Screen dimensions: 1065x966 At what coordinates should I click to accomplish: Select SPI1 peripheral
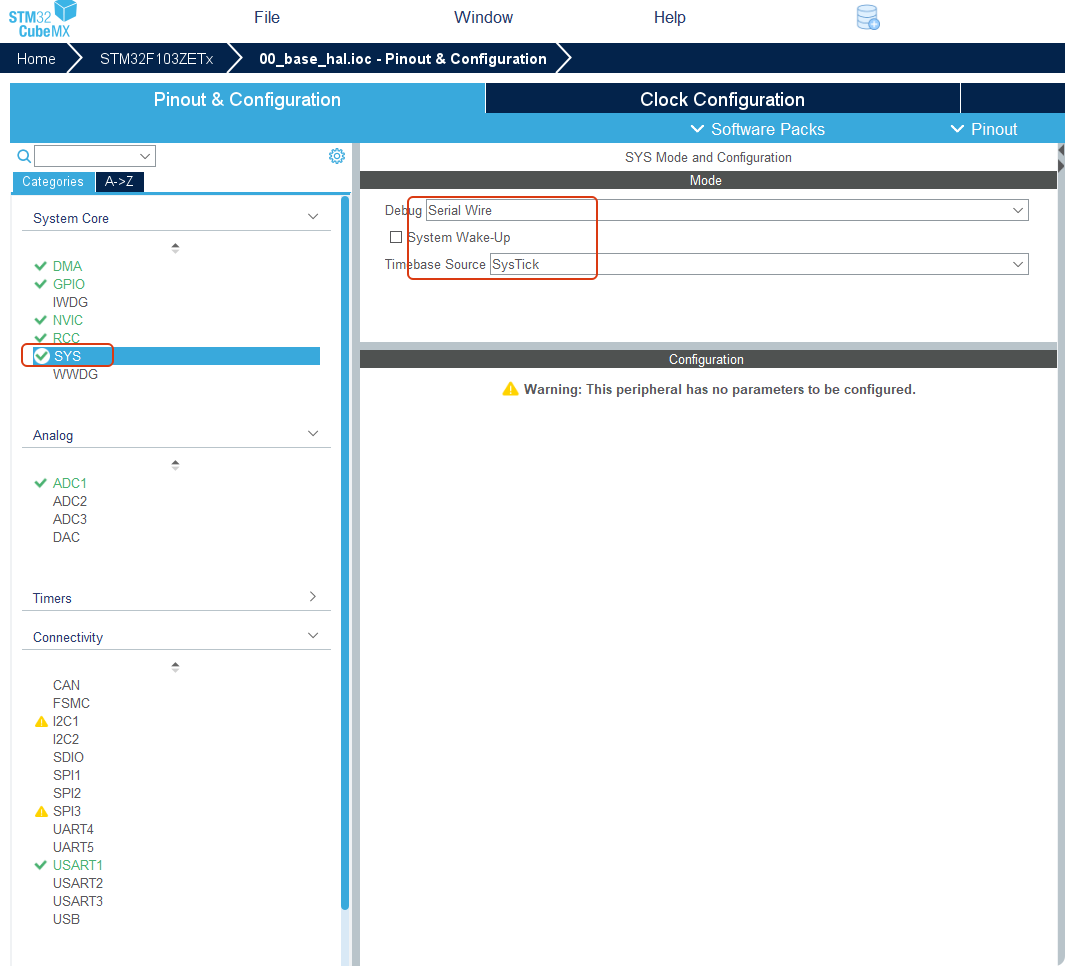pyautogui.click(x=67, y=775)
